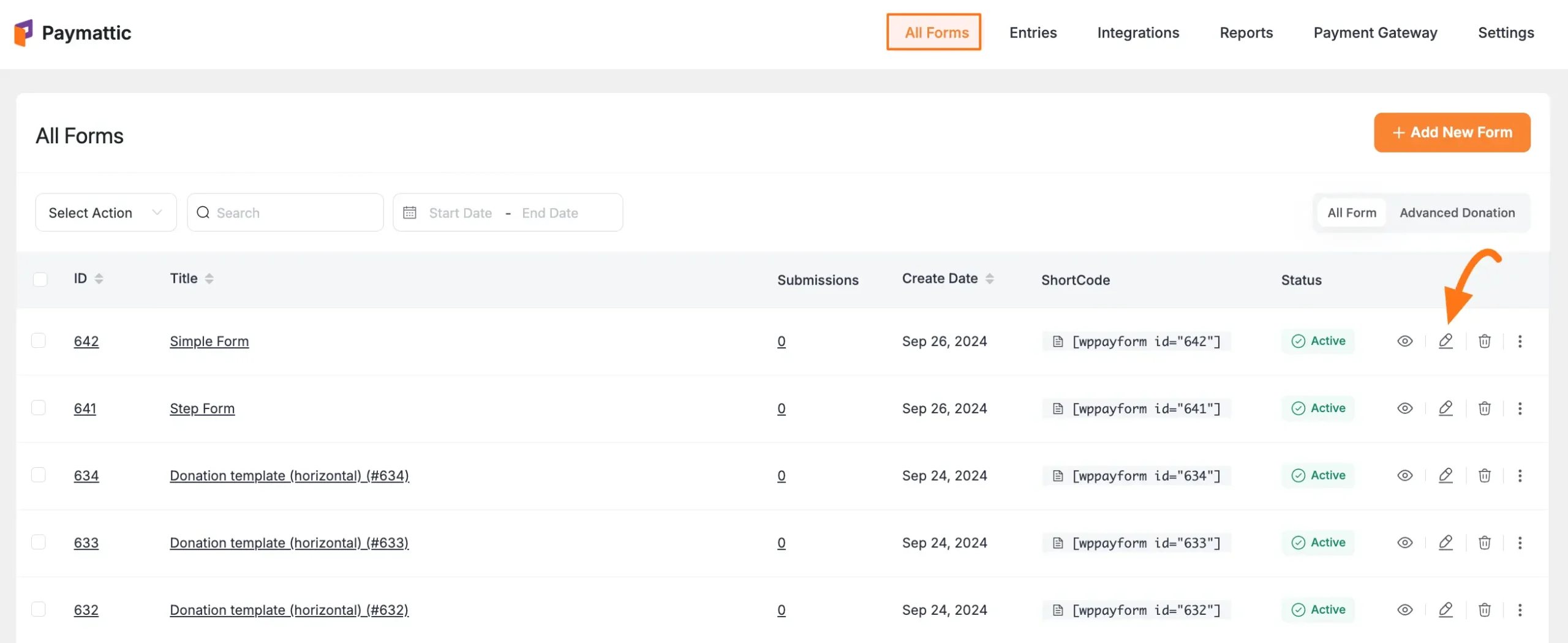Open more options menu for form 633
This screenshot has width=1568, height=643.
click(1520, 543)
